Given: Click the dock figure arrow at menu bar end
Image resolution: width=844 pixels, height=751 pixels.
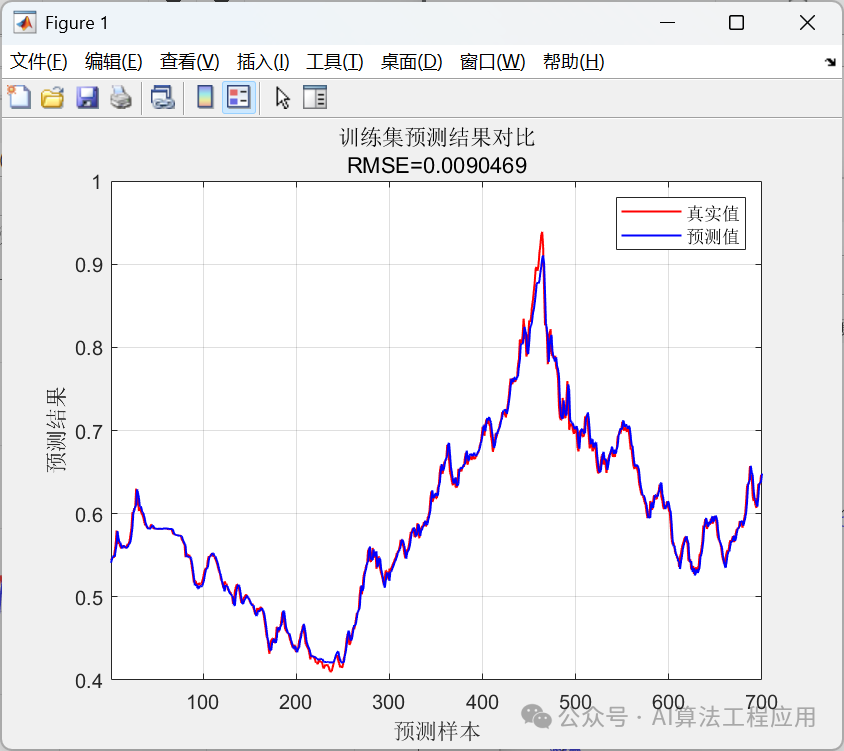Looking at the screenshot, I should point(831,62).
